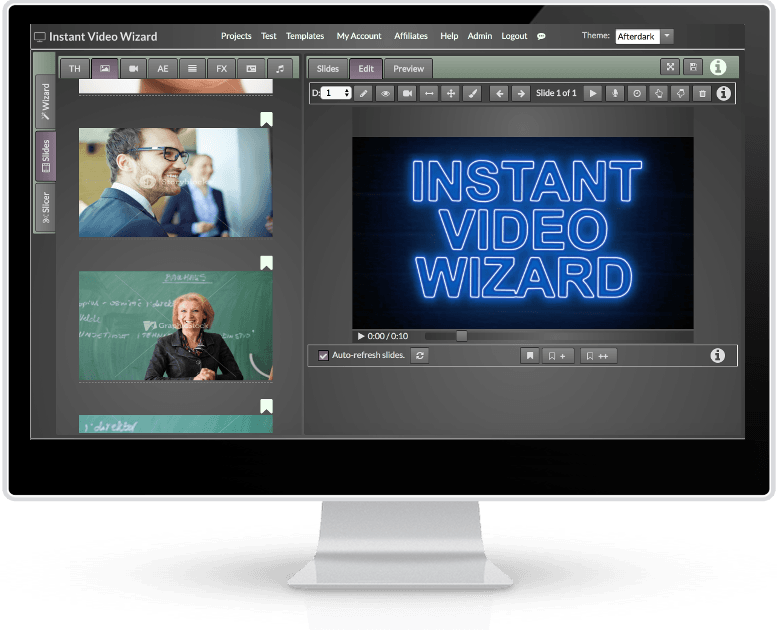This screenshot has height=630, width=777.
Task: Open the text lines tab icon
Action: click(x=192, y=68)
